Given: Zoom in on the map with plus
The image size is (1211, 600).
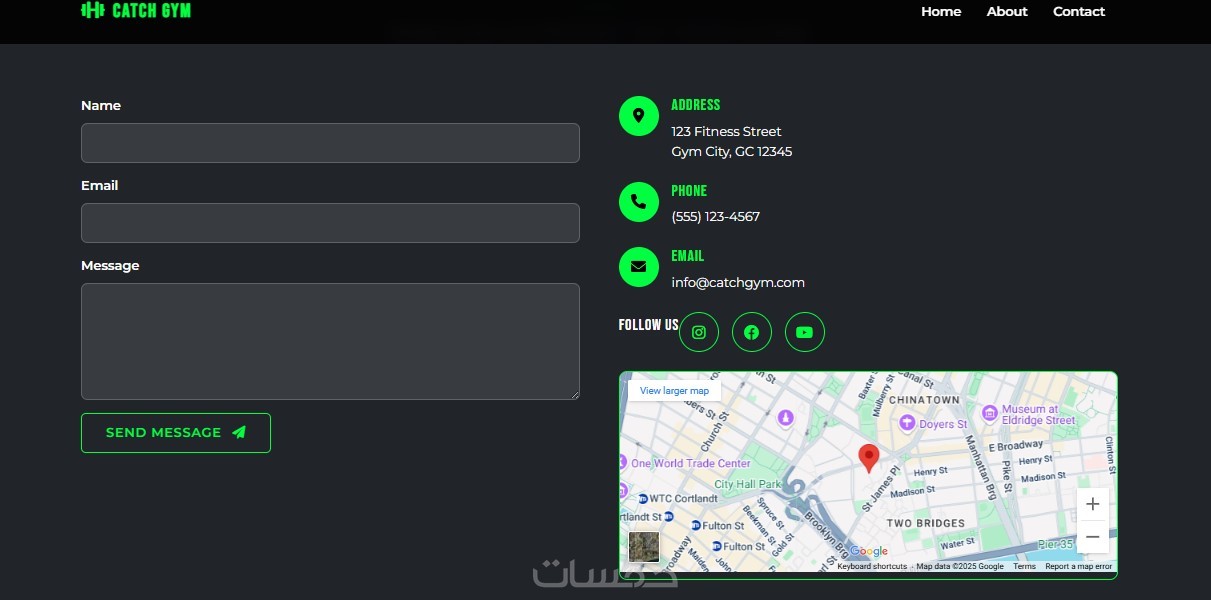Looking at the screenshot, I should (1092, 505).
